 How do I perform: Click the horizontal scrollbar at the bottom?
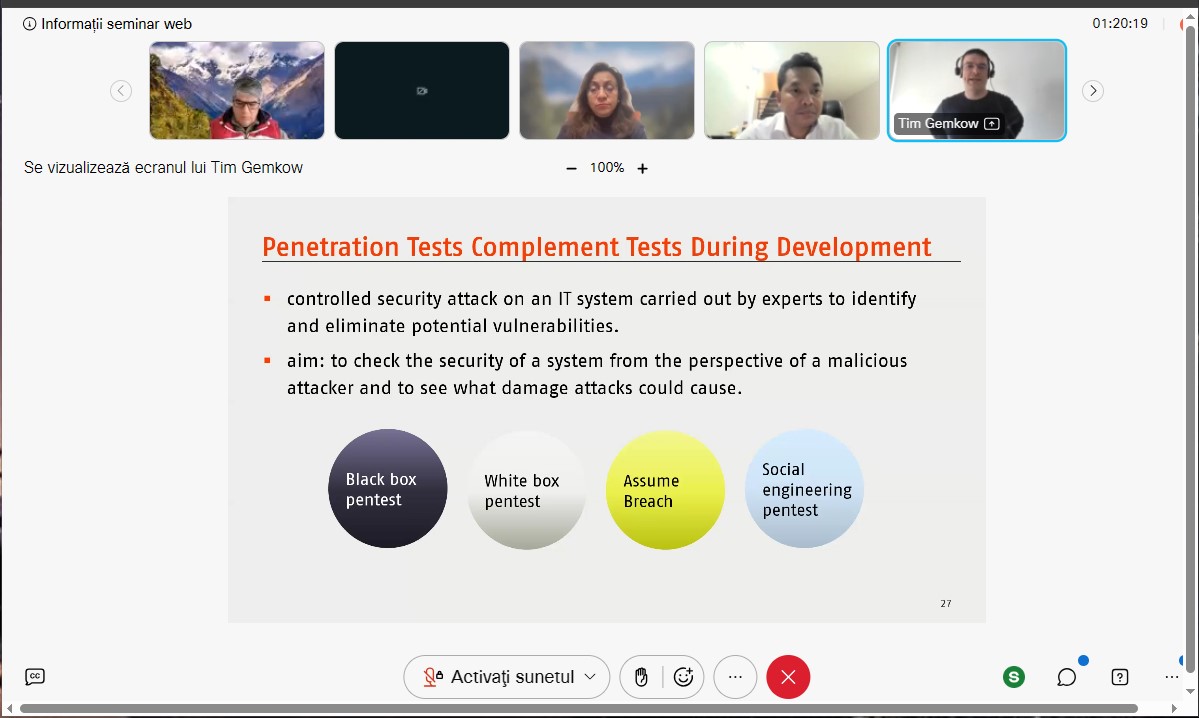580,709
